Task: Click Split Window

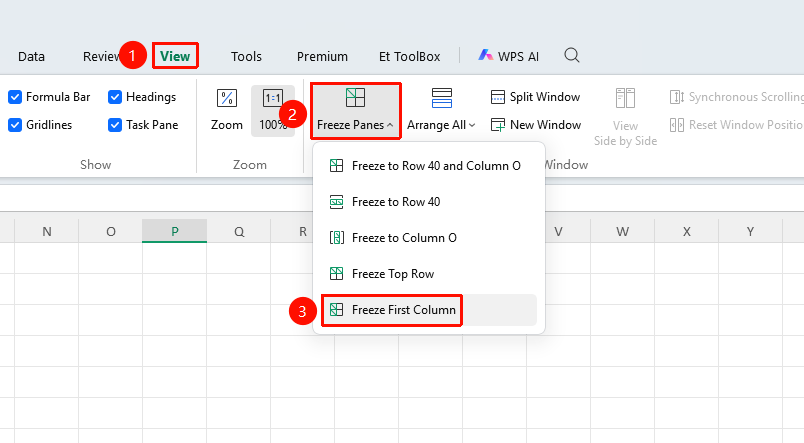Action: click(x=535, y=97)
